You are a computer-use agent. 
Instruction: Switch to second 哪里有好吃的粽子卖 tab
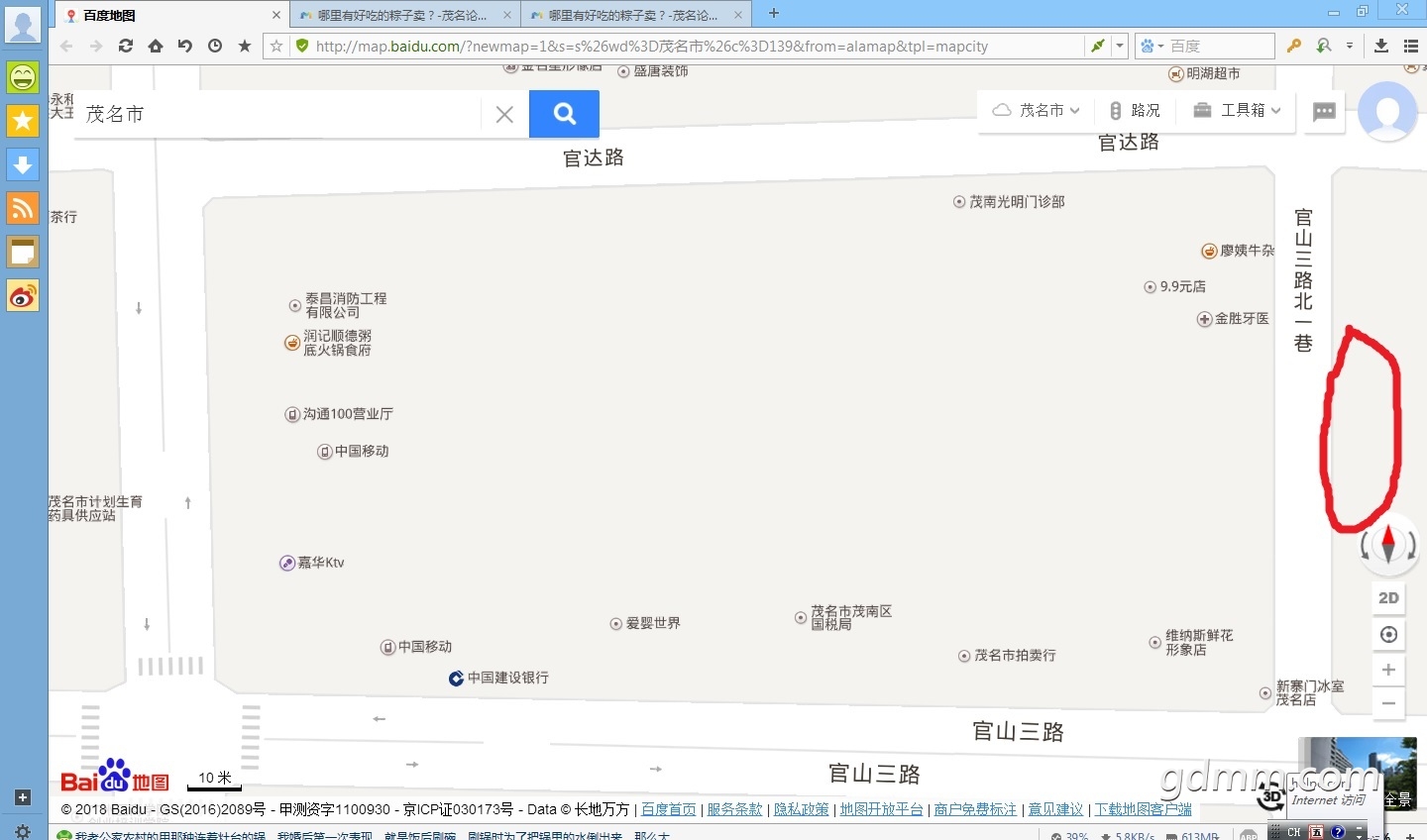pos(404,15)
